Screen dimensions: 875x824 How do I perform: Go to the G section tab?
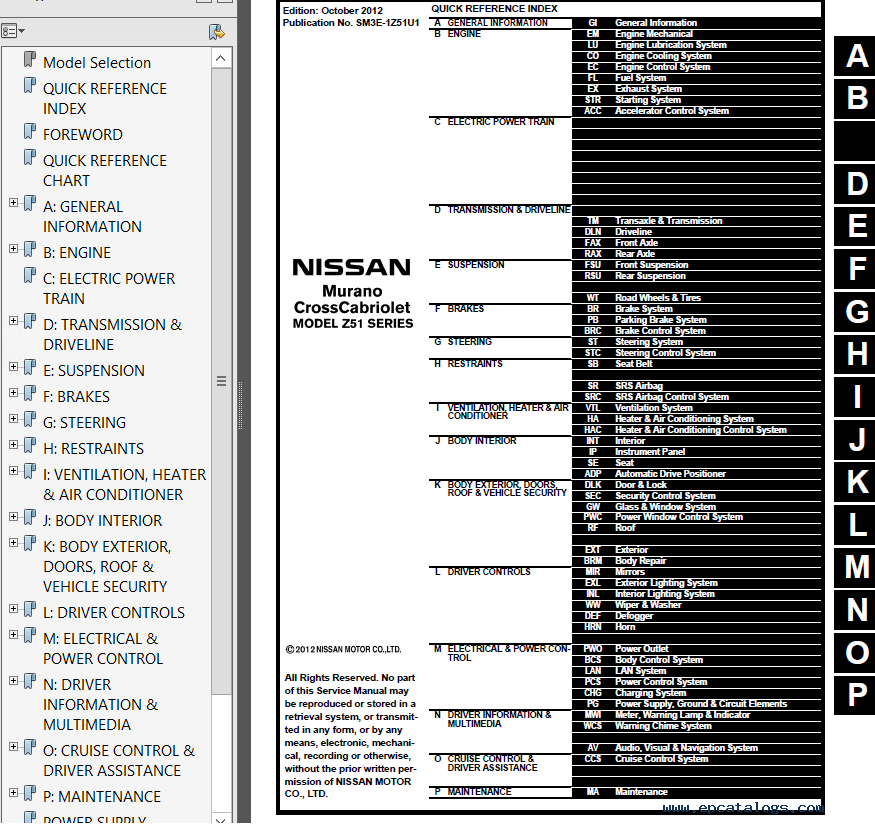tap(855, 312)
